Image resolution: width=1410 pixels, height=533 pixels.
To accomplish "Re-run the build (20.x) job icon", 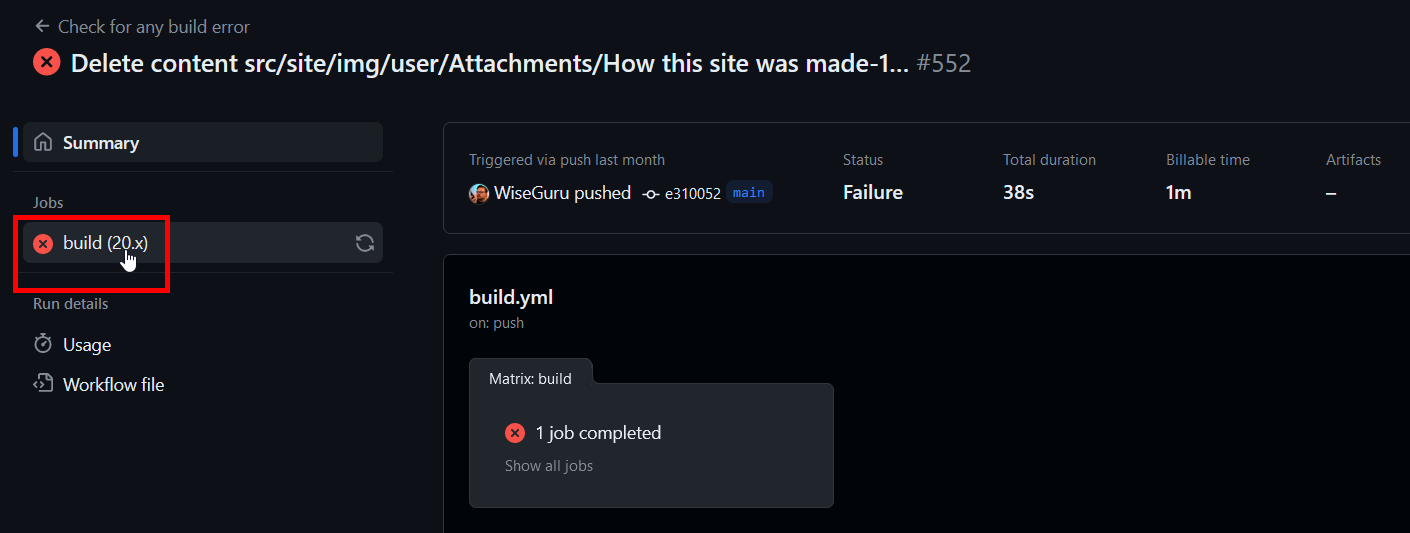I will [x=365, y=243].
